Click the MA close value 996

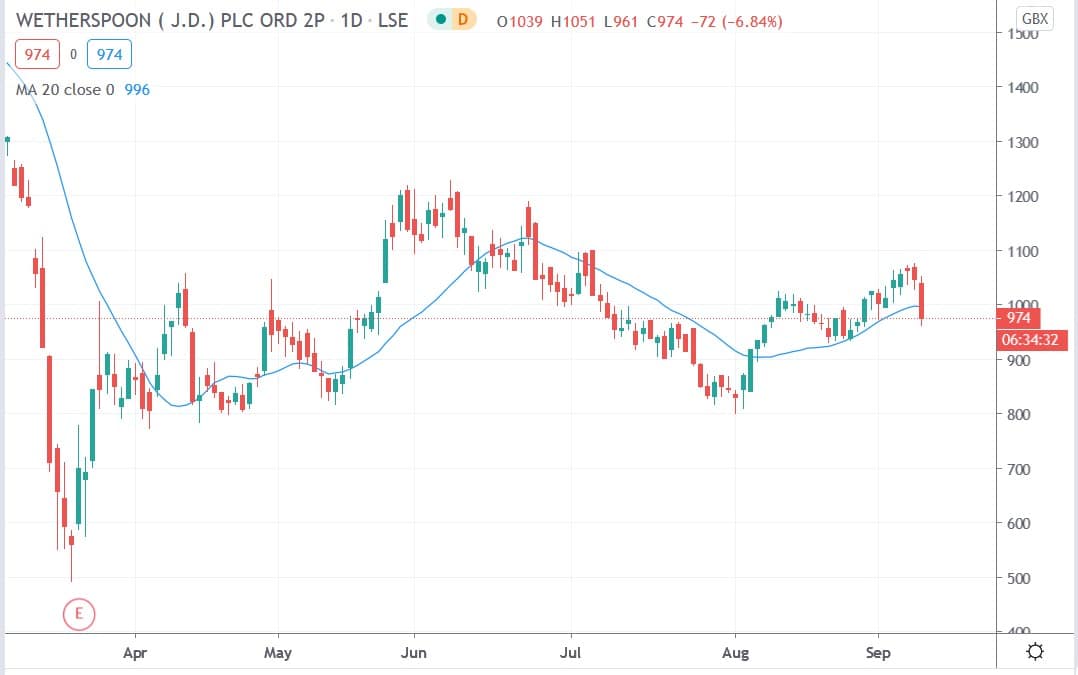[x=139, y=89]
